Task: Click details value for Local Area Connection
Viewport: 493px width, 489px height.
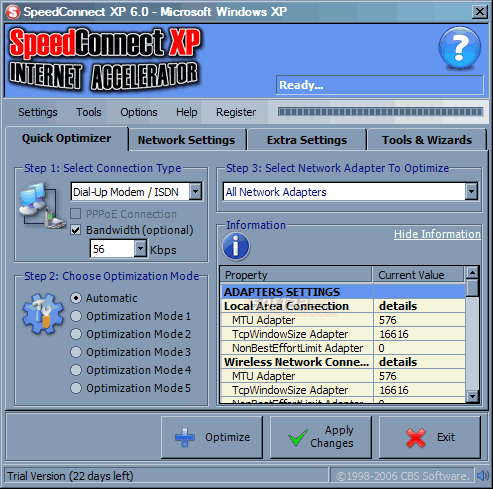Action: pos(398,306)
